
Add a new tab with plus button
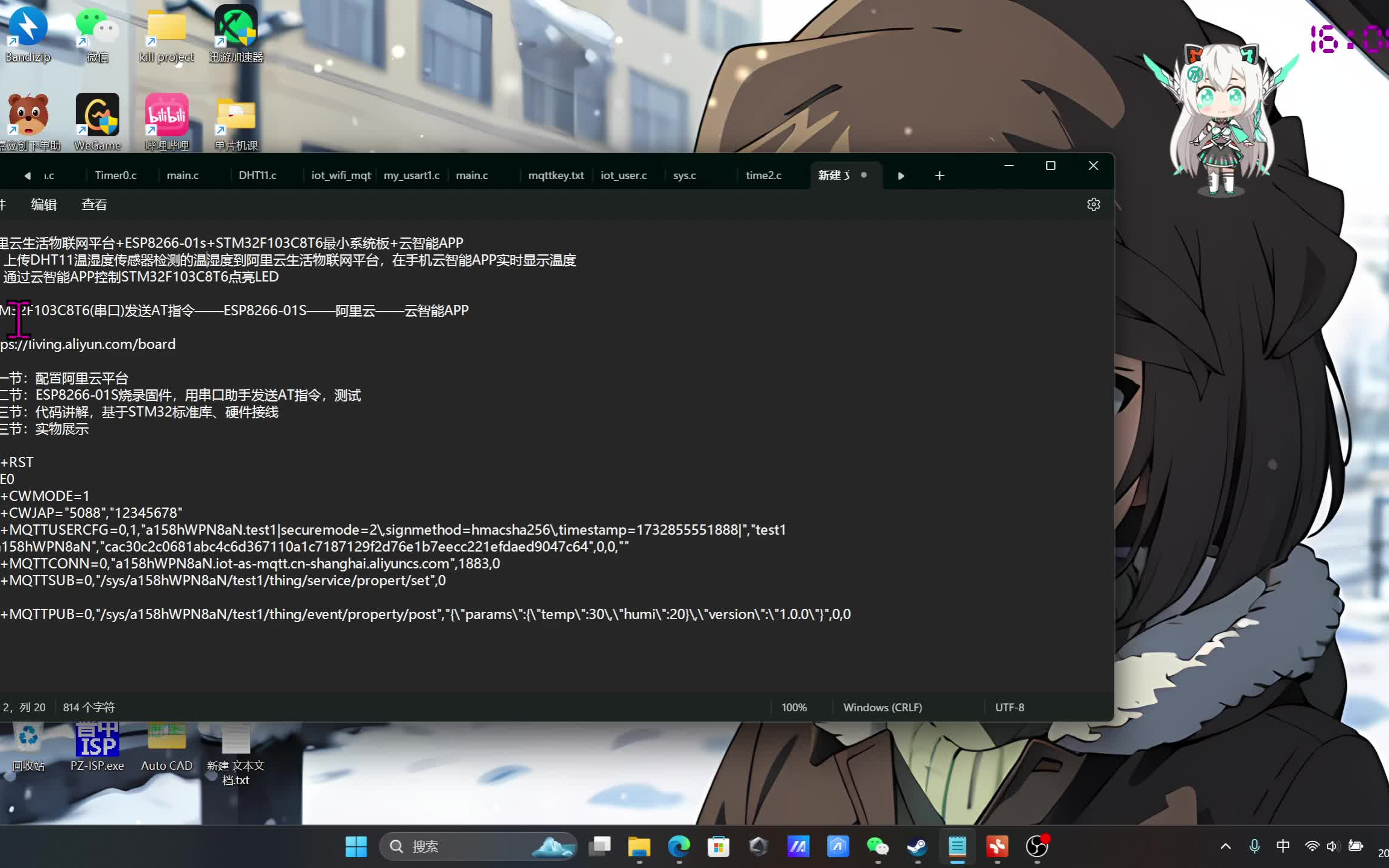(x=939, y=175)
